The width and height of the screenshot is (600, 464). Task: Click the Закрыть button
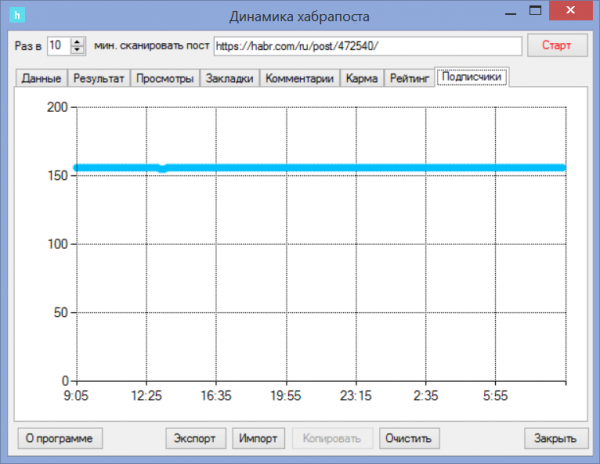point(554,438)
